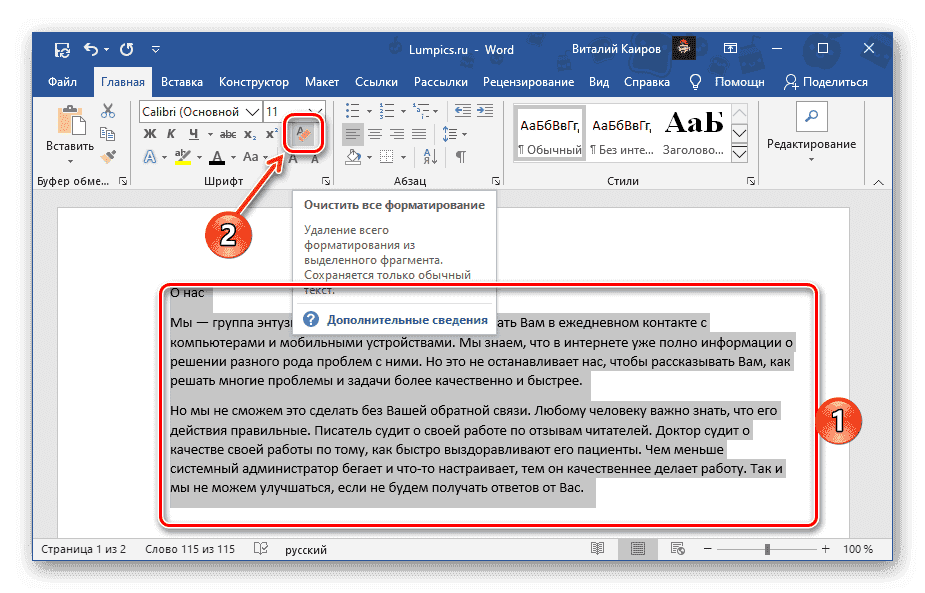Enable justified text alignment

(x=418, y=133)
